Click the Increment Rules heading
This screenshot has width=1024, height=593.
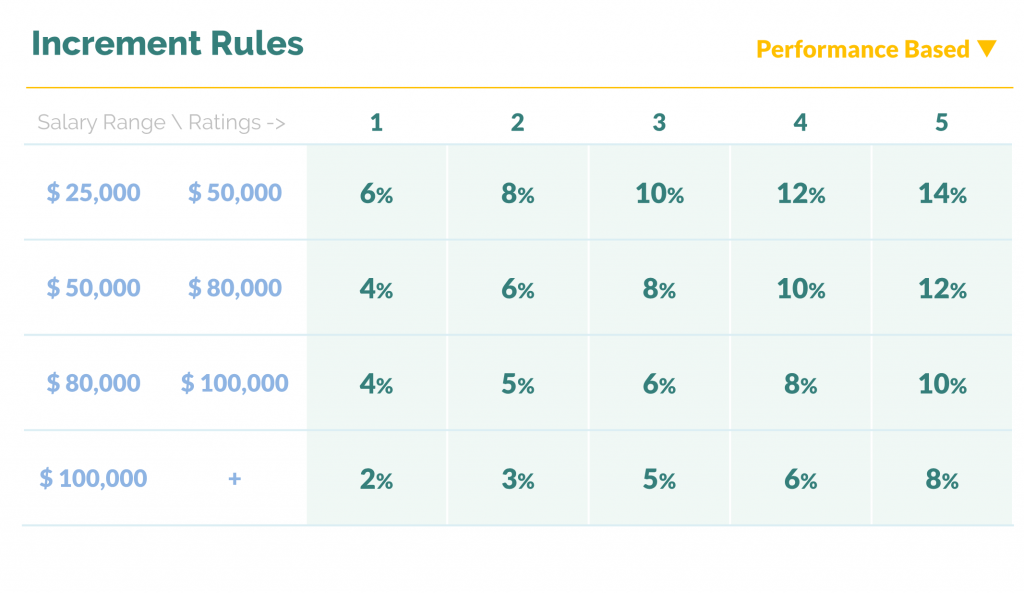click(167, 44)
